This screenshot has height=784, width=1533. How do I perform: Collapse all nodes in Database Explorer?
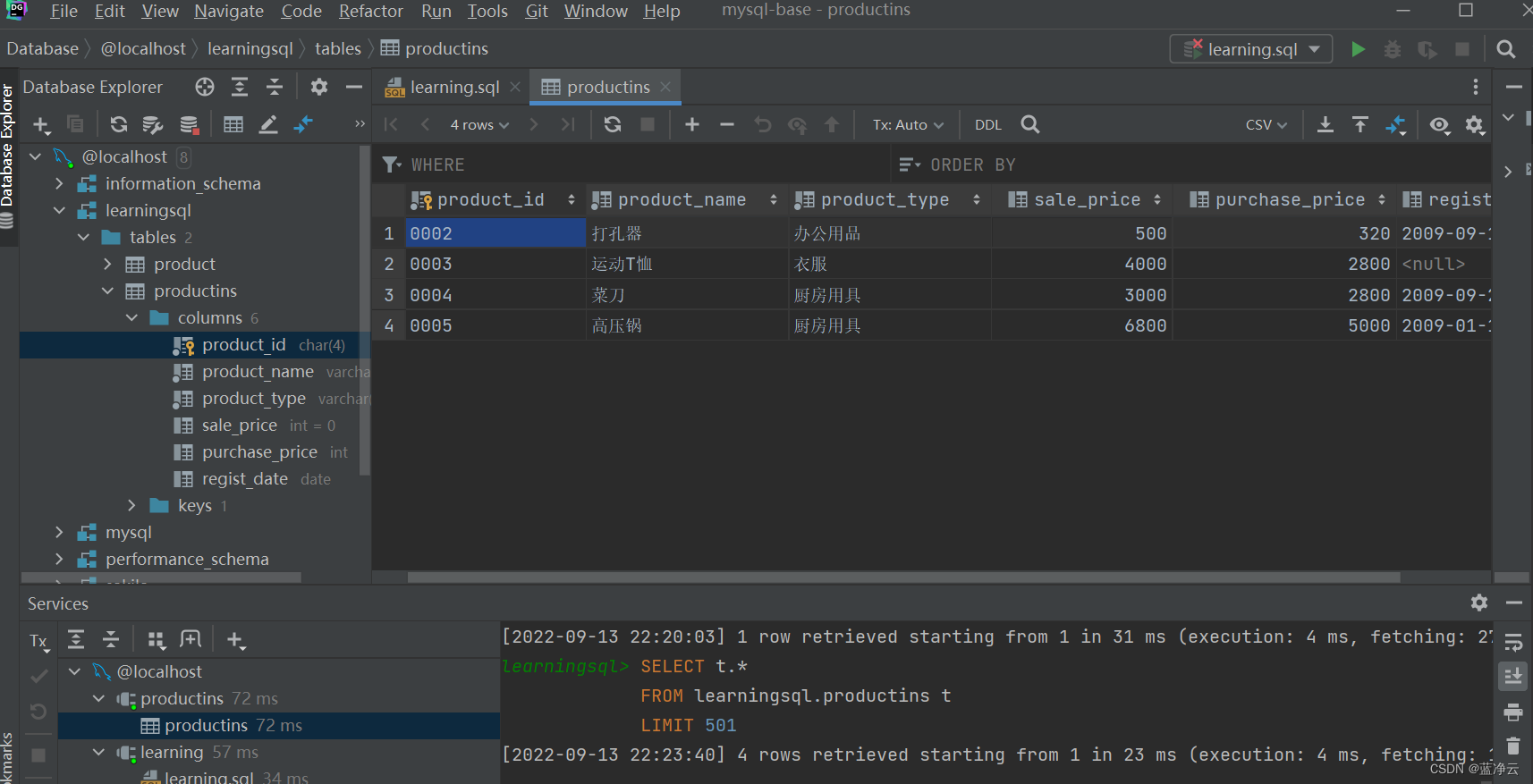(x=275, y=87)
